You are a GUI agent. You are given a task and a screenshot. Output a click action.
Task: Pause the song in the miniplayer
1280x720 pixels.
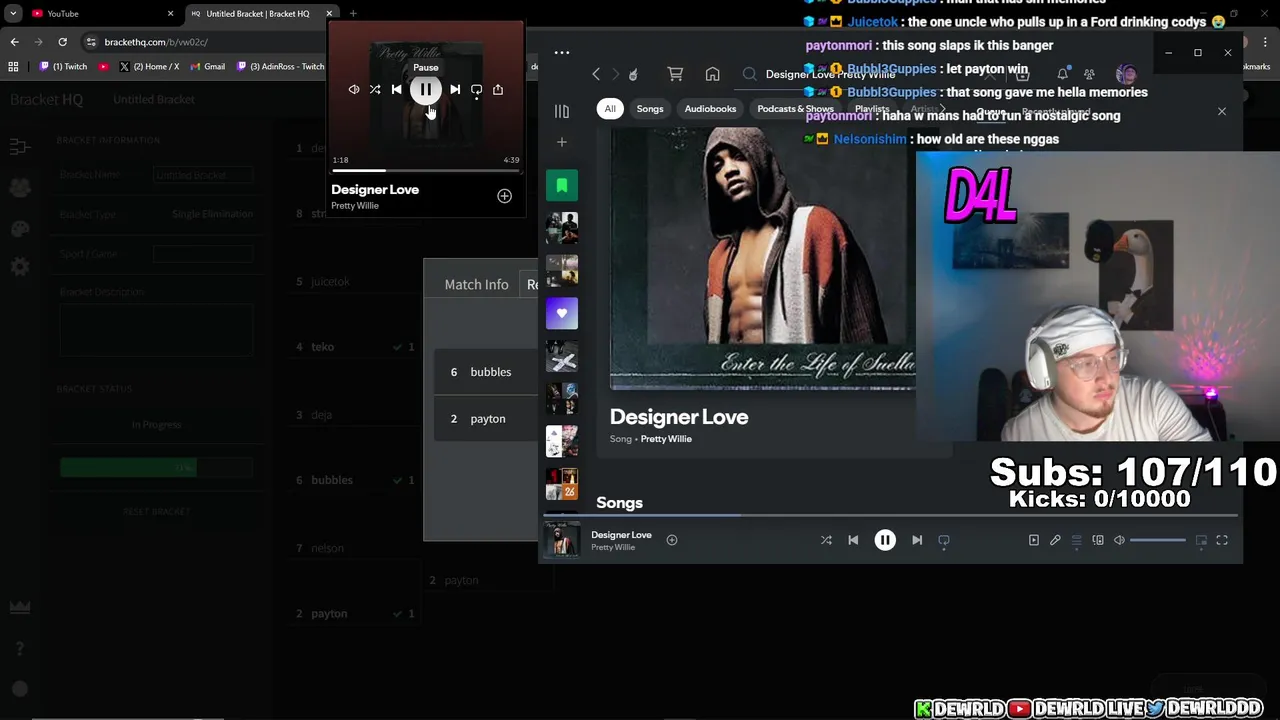(425, 90)
